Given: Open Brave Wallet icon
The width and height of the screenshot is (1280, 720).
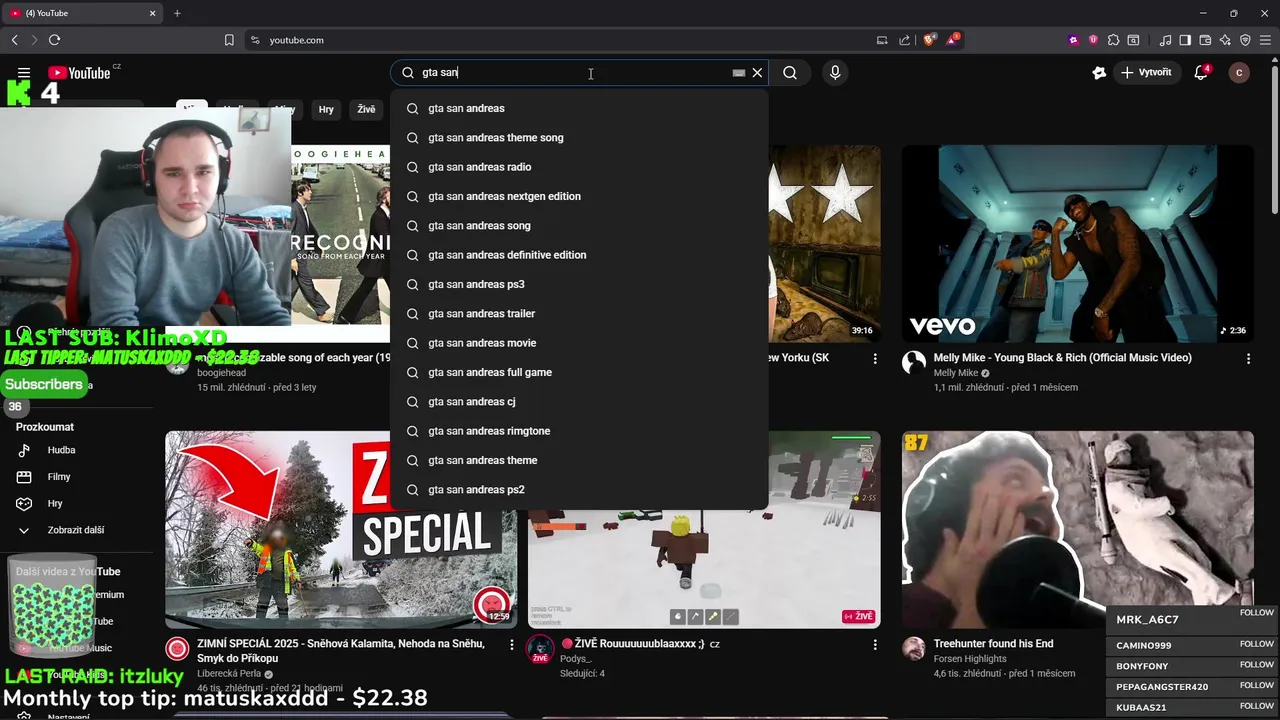Looking at the screenshot, I should coord(1205,40).
